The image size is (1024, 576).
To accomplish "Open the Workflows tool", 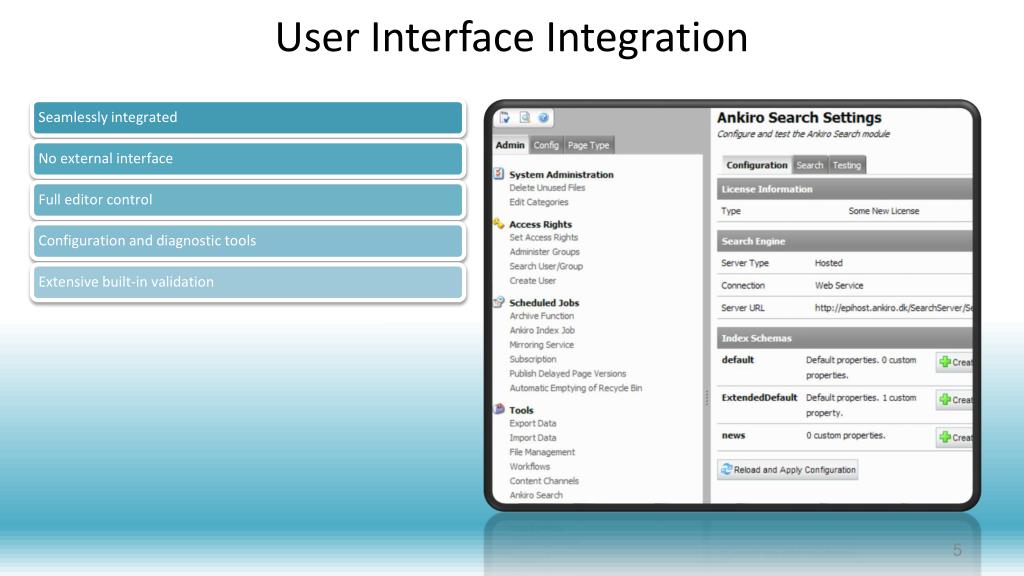I will [530, 466].
